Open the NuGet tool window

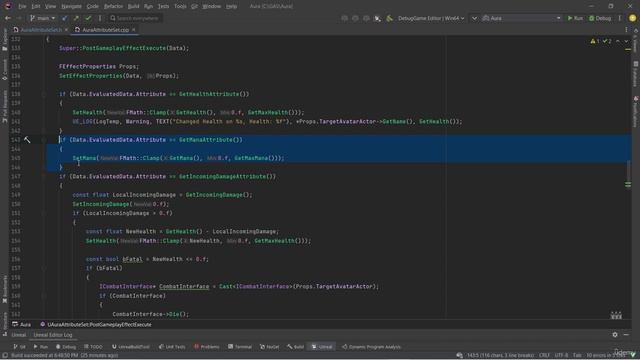[269, 347]
